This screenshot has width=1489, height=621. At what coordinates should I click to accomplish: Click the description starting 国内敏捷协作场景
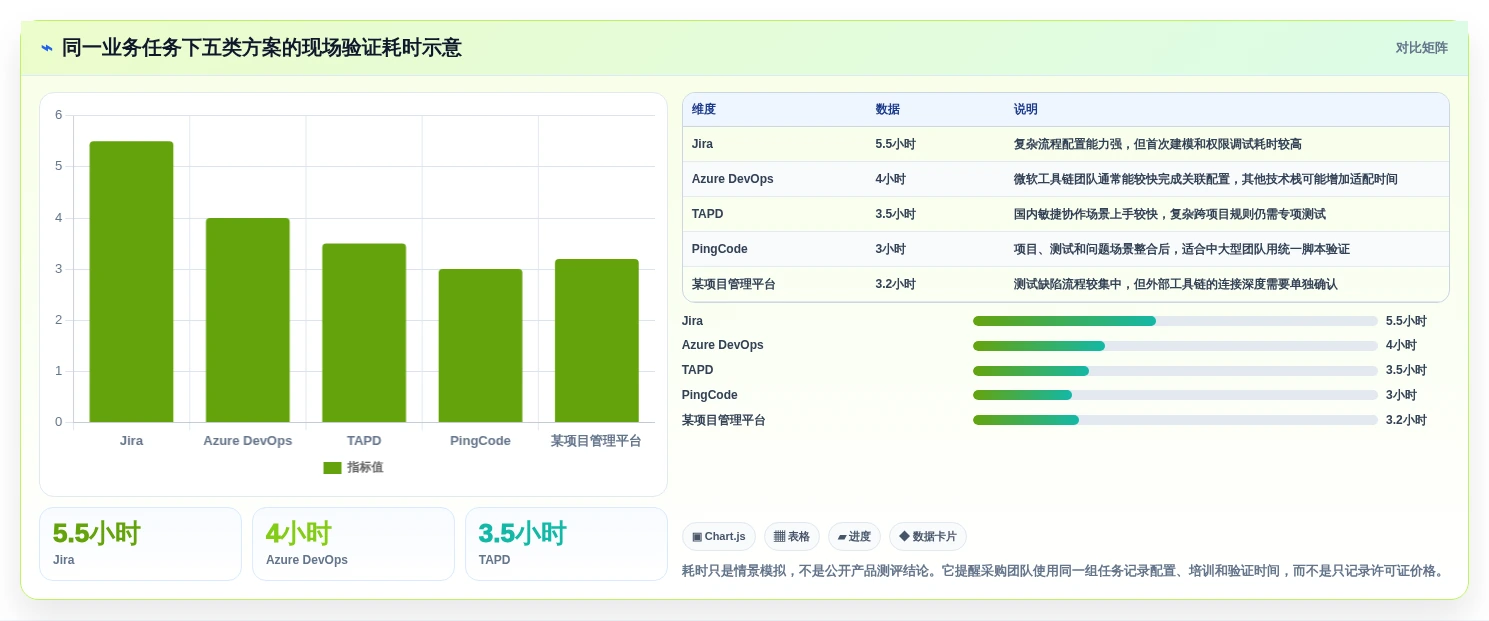coord(1170,214)
